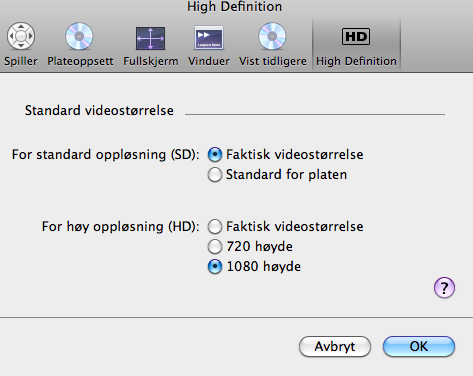Click the HD badge icon

click(x=356, y=36)
